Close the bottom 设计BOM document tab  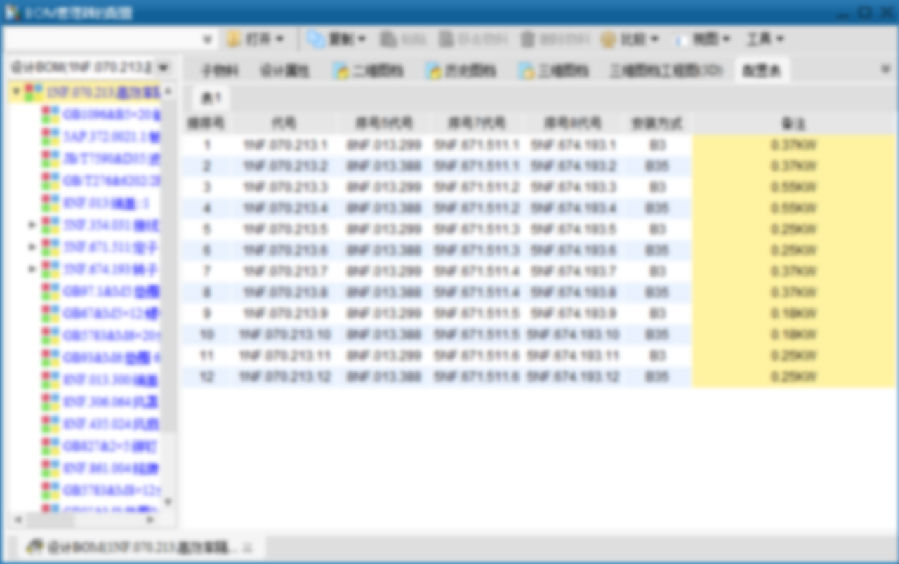pos(248,548)
